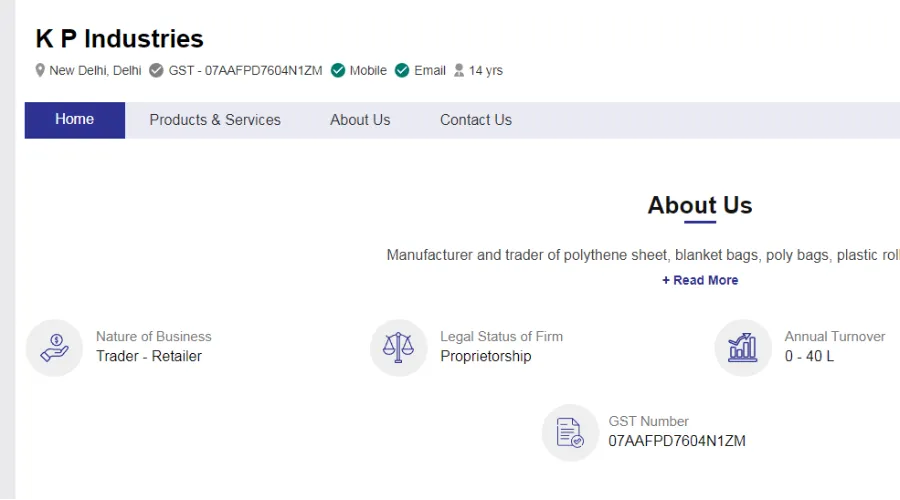Click the 0 - 40 L turnover value
This screenshot has height=500, width=900.
pyautogui.click(x=809, y=356)
